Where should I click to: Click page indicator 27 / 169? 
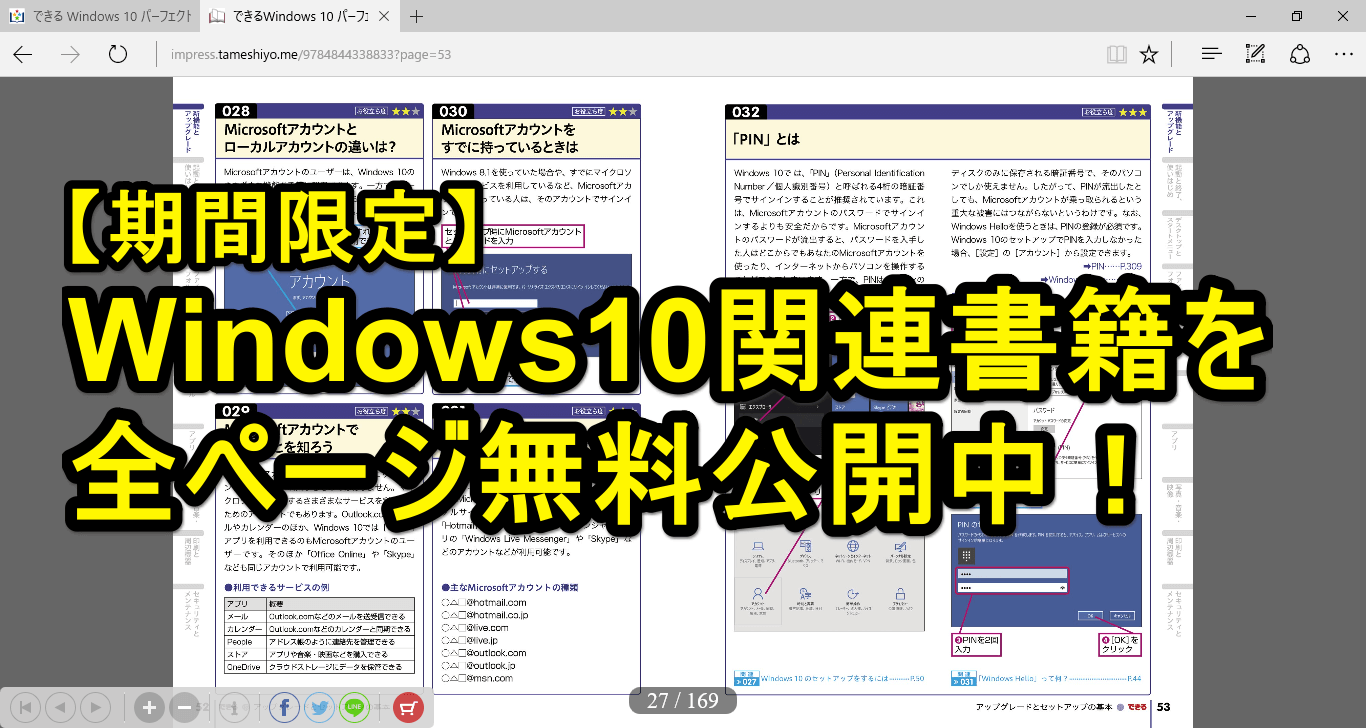[682, 701]
